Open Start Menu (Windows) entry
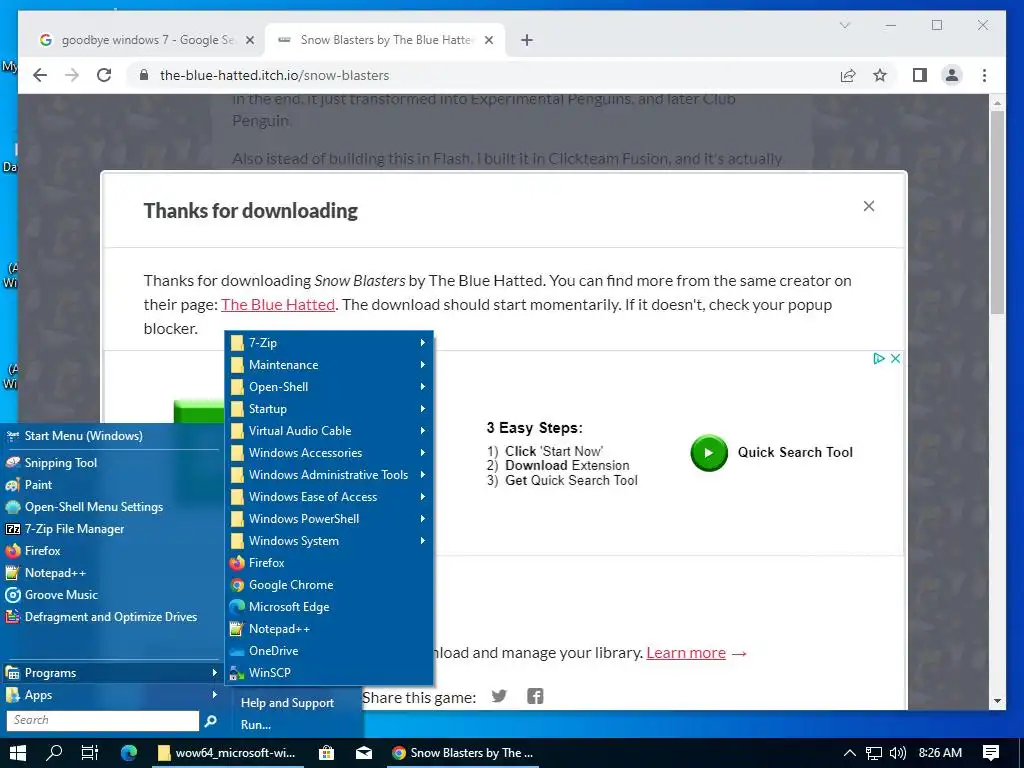Image resolution: width=1024 pixels, height=768 pixels. coord(112,436)
